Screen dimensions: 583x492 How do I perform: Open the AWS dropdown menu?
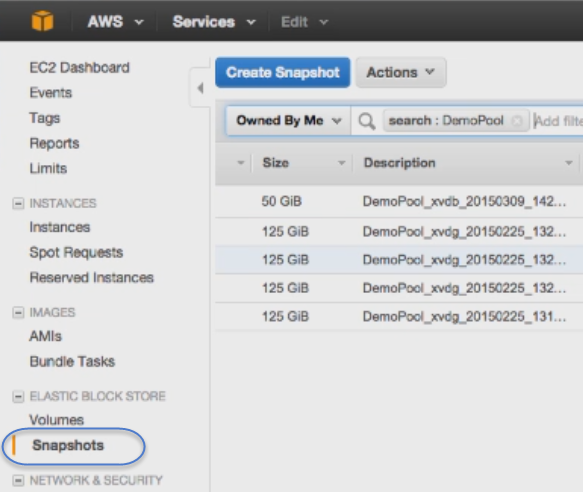(x=115, y=22)
